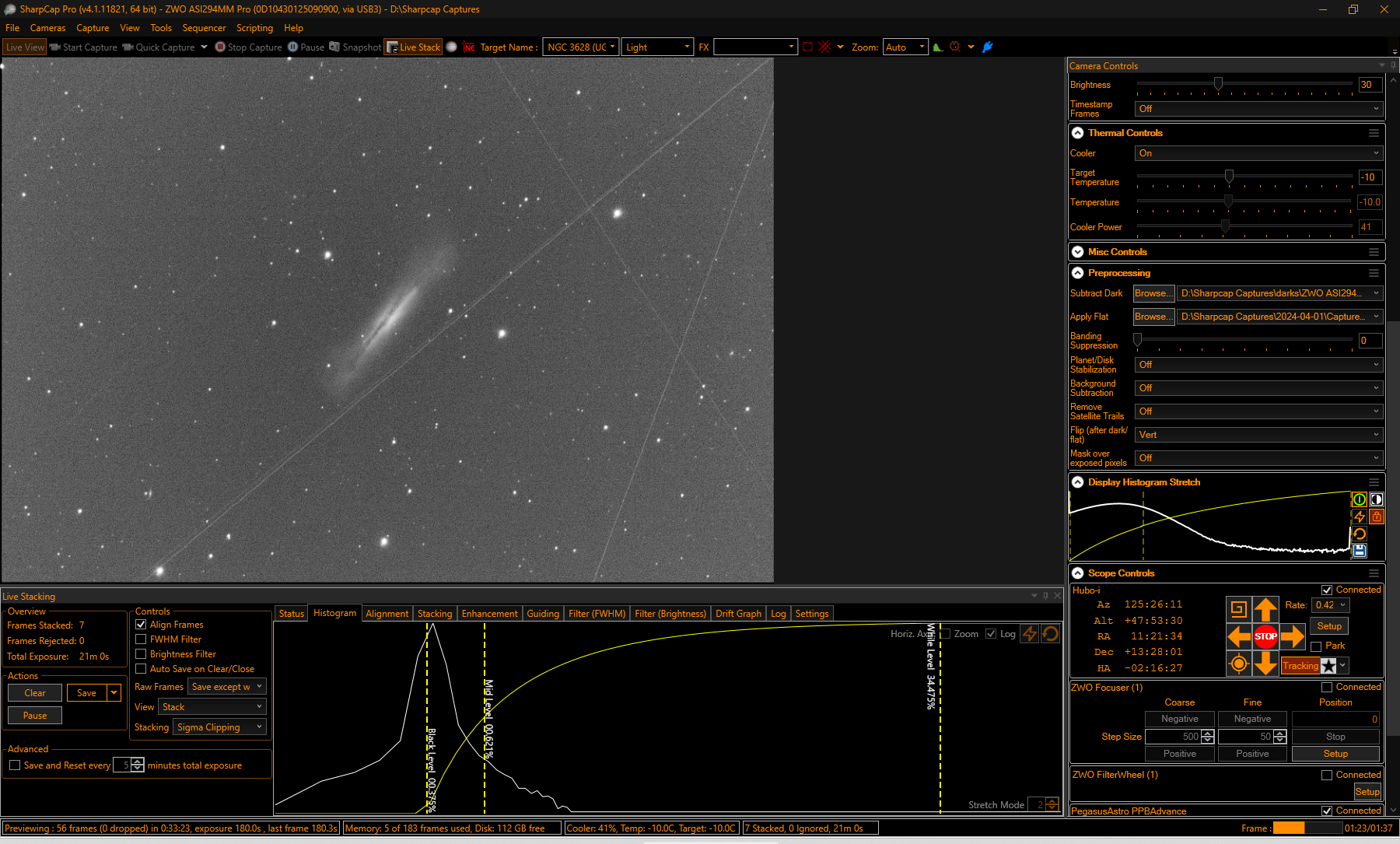
Task: Click the scope move up arrow
Action: pyautogui.click(x=1265, y=609)
